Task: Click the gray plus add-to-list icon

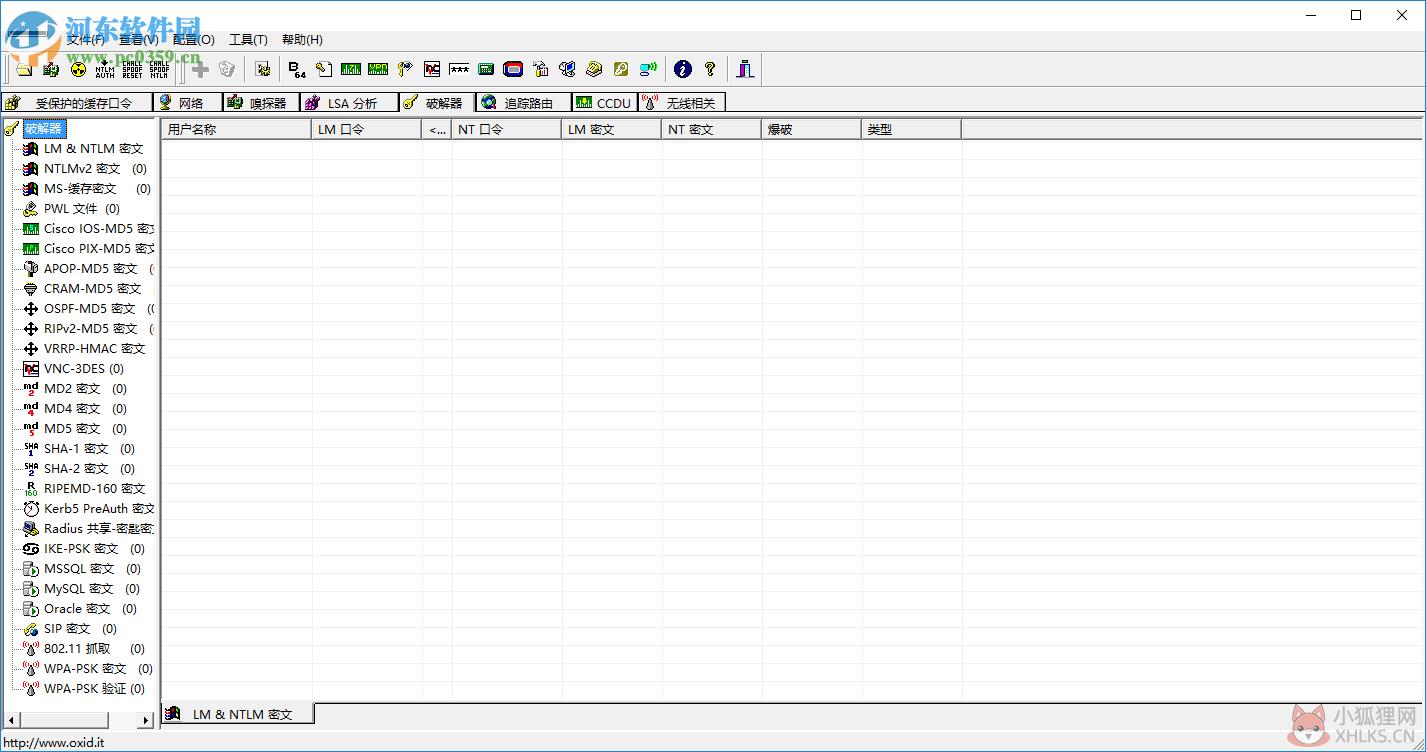Action: (200, 69)
